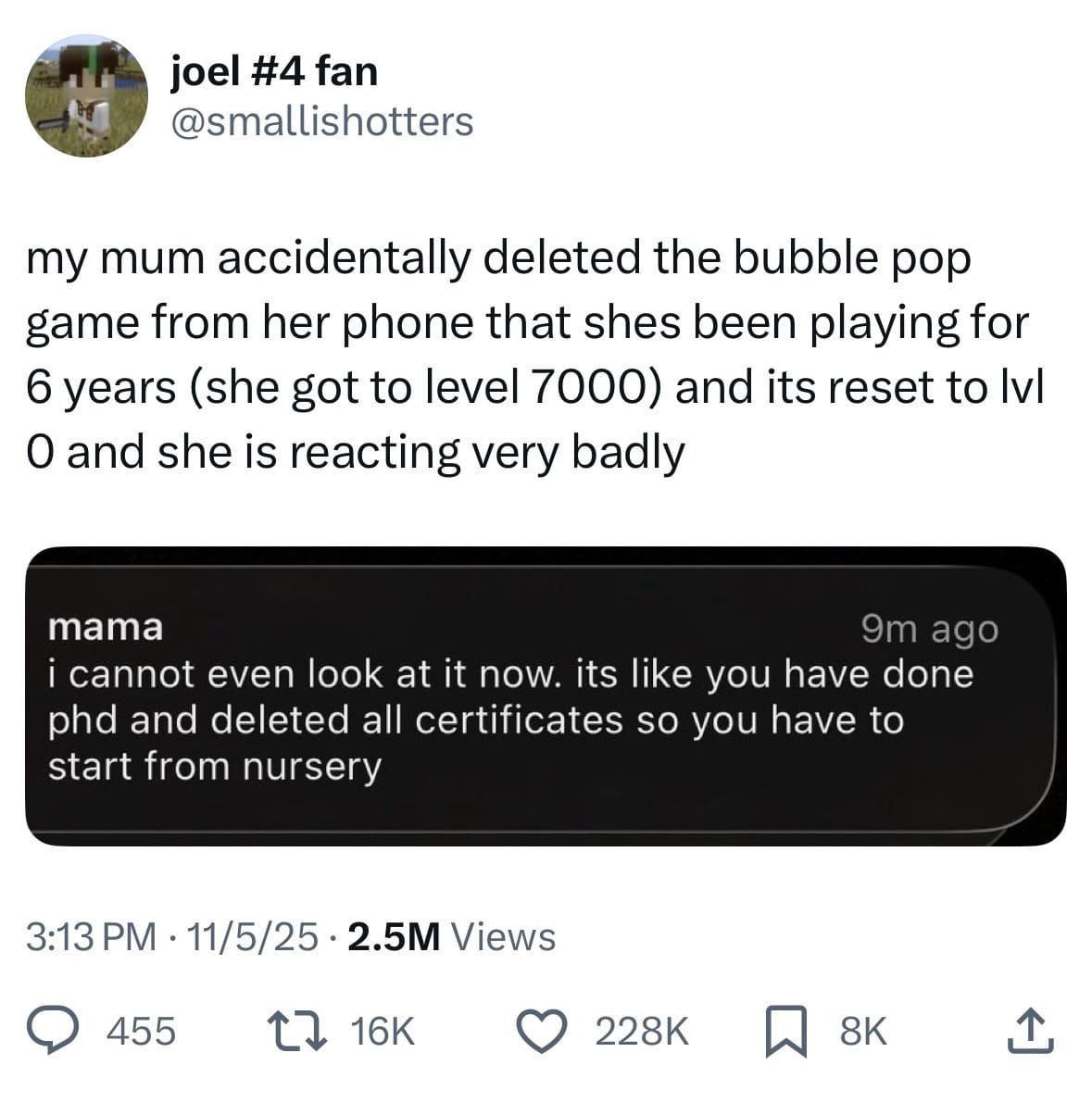Click the 8K bookmarks count
This screenshot has height=1103, width=1092.
pos(863,1032)
